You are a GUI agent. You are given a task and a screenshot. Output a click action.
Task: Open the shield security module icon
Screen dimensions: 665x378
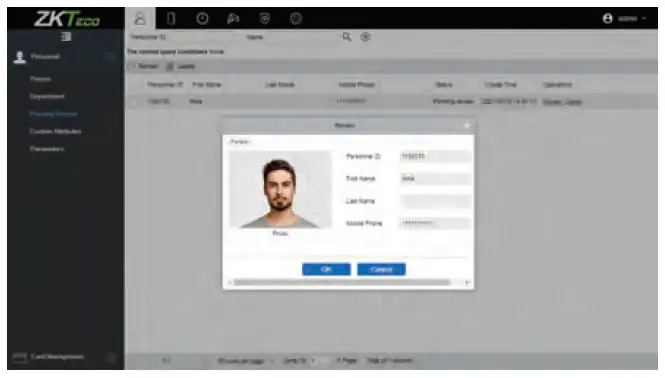(x=265, y=18)
